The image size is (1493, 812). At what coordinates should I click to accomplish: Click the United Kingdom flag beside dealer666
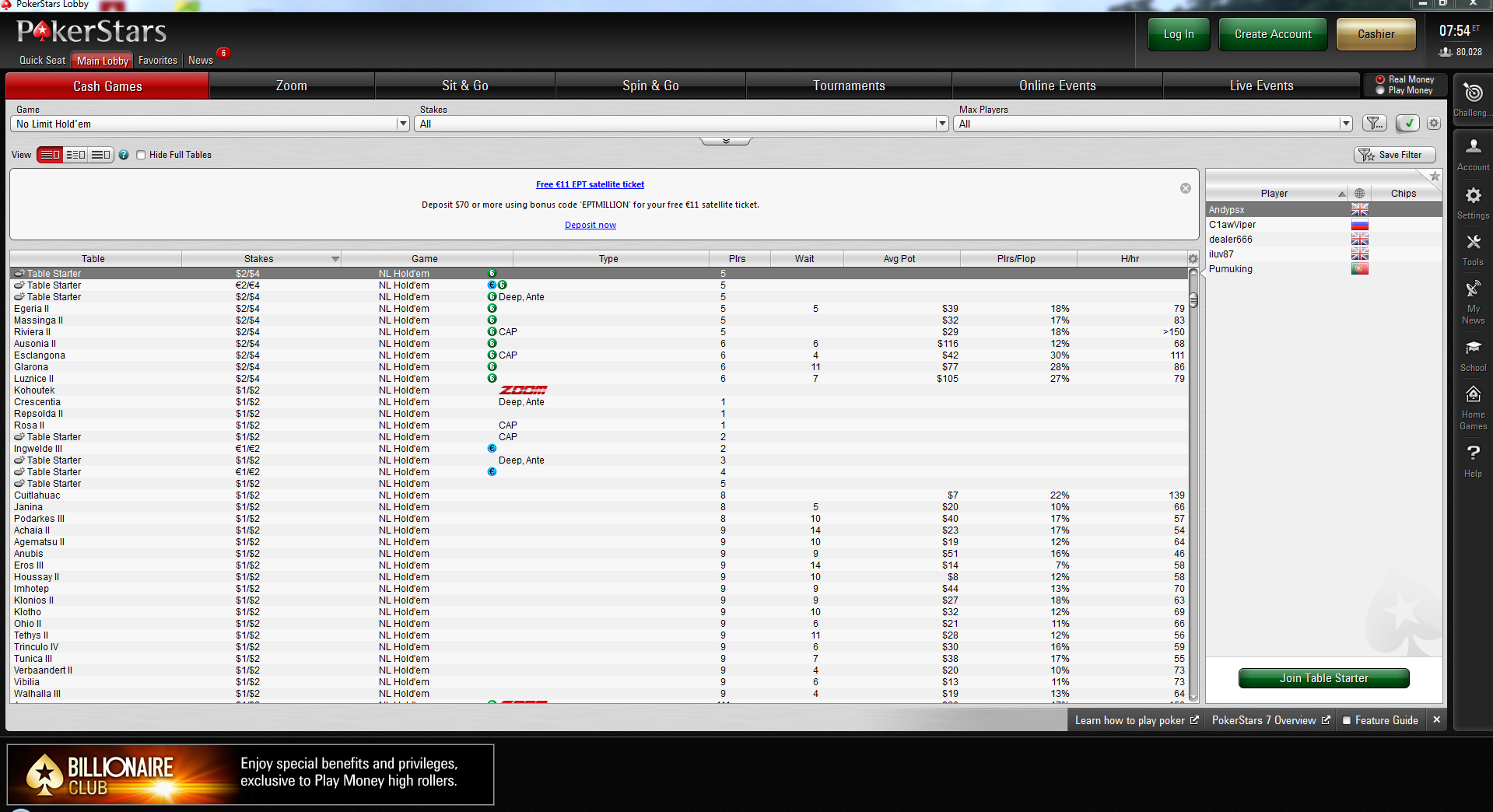[x=1359, y=240]
